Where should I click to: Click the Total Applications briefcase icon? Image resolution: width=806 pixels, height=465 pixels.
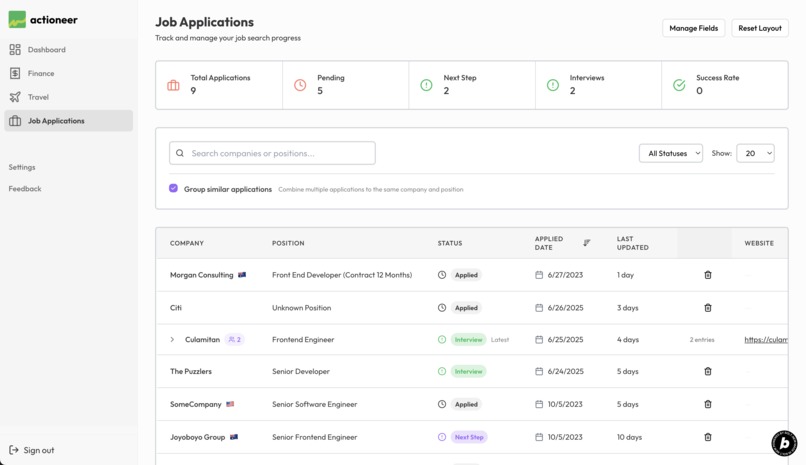173,85
